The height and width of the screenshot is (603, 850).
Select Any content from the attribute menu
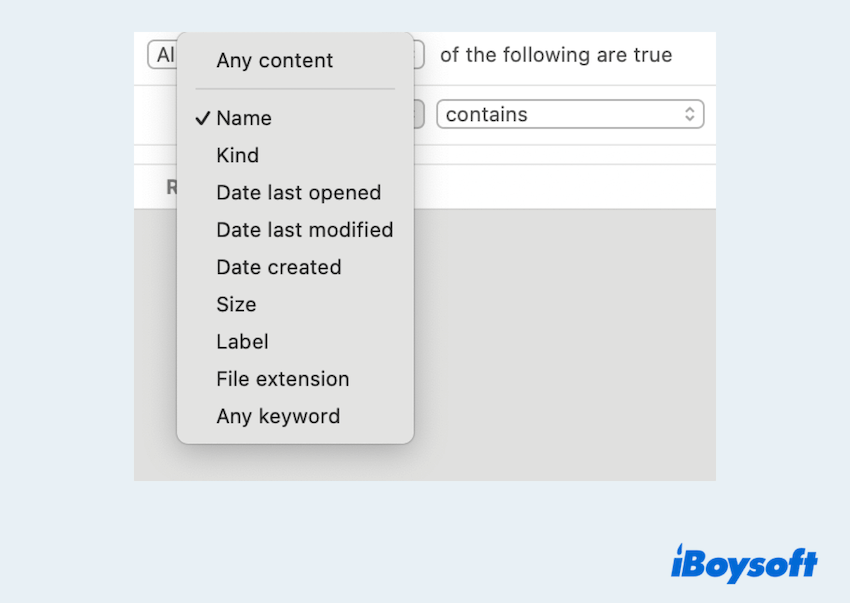click(274, 61)
